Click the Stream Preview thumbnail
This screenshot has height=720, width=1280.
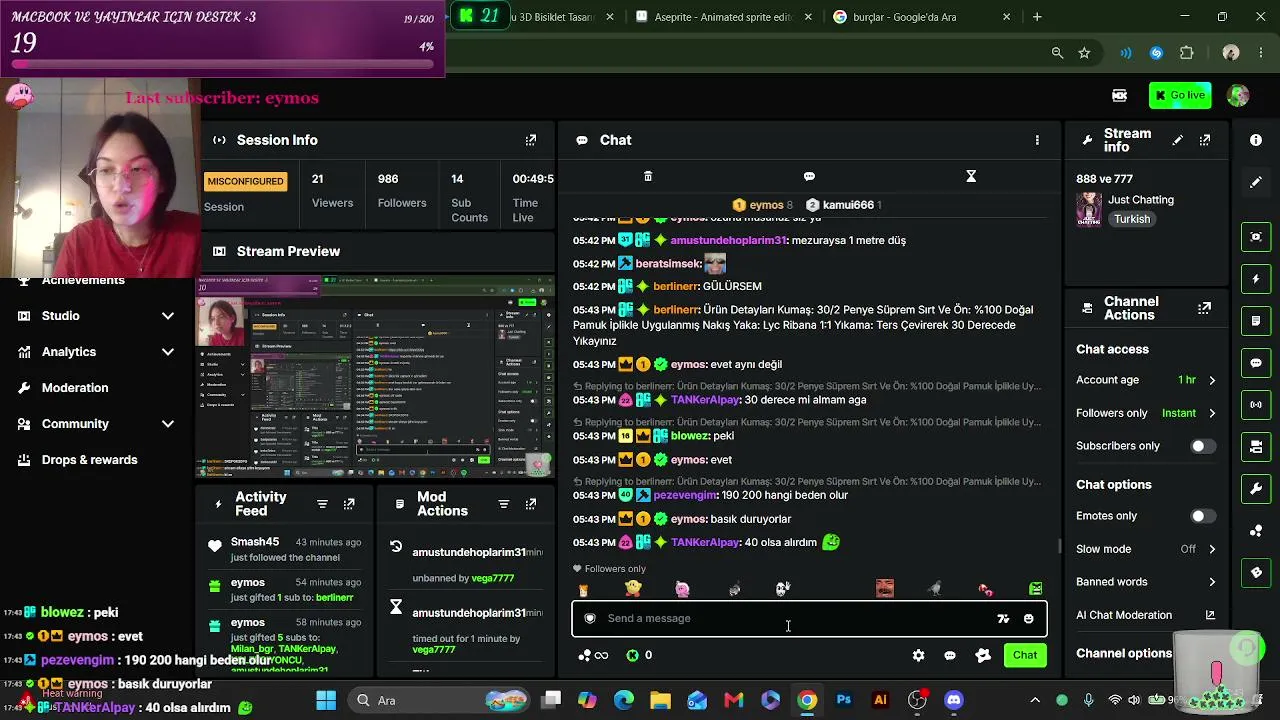click(x=375, y=375)
